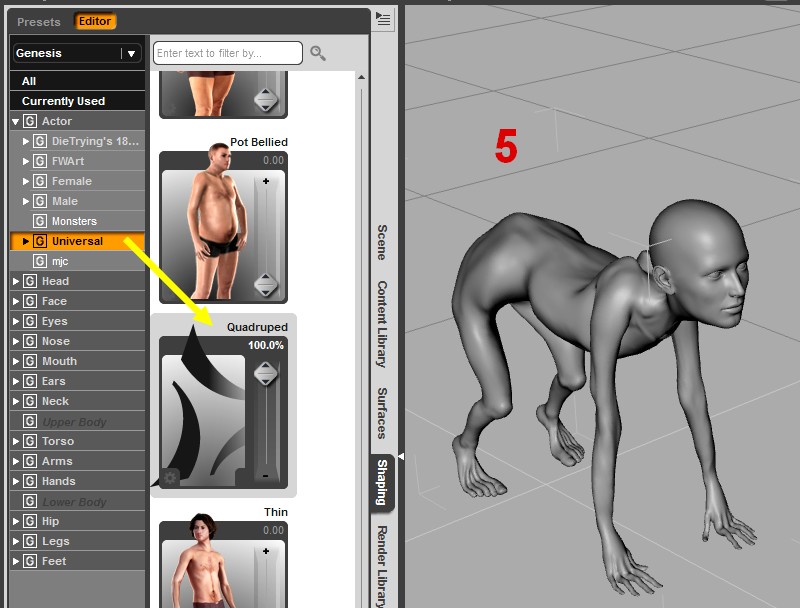Collapse the Actor tree node

(15, 121)
